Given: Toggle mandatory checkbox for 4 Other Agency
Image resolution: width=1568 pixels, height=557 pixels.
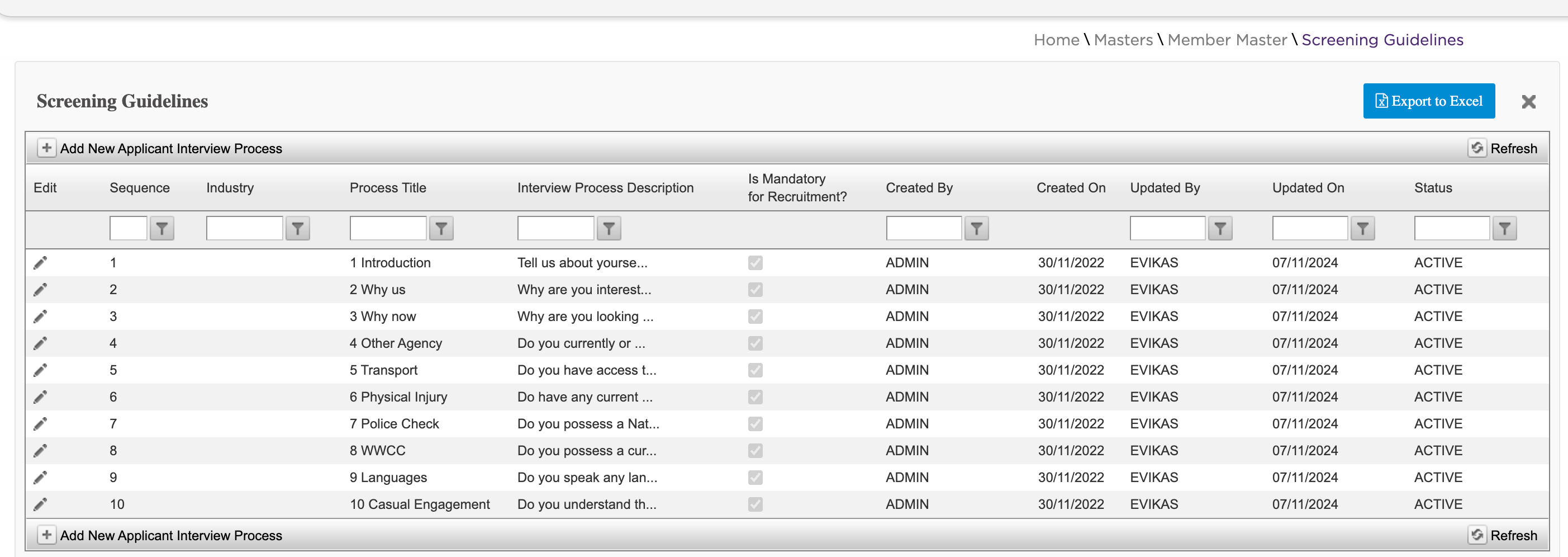Looking at the screenshot, I should [x=756, y=343].
